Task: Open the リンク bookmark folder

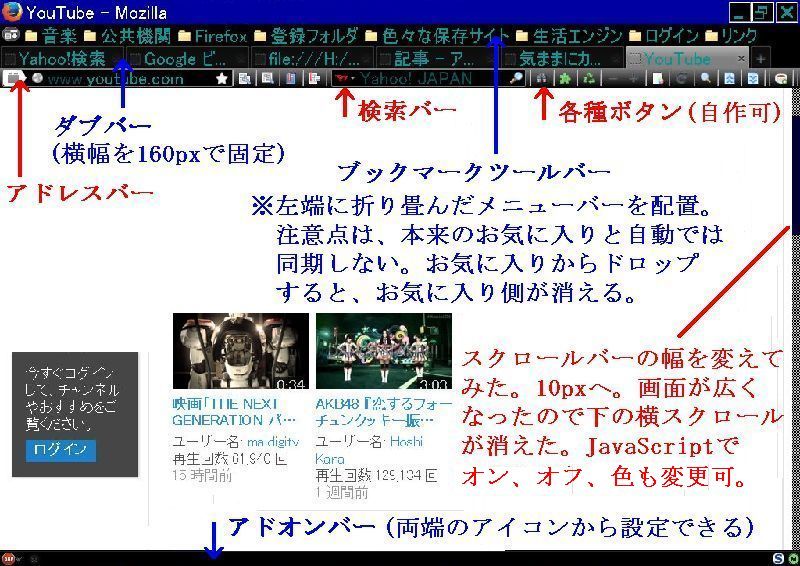Action: point(731,35)
